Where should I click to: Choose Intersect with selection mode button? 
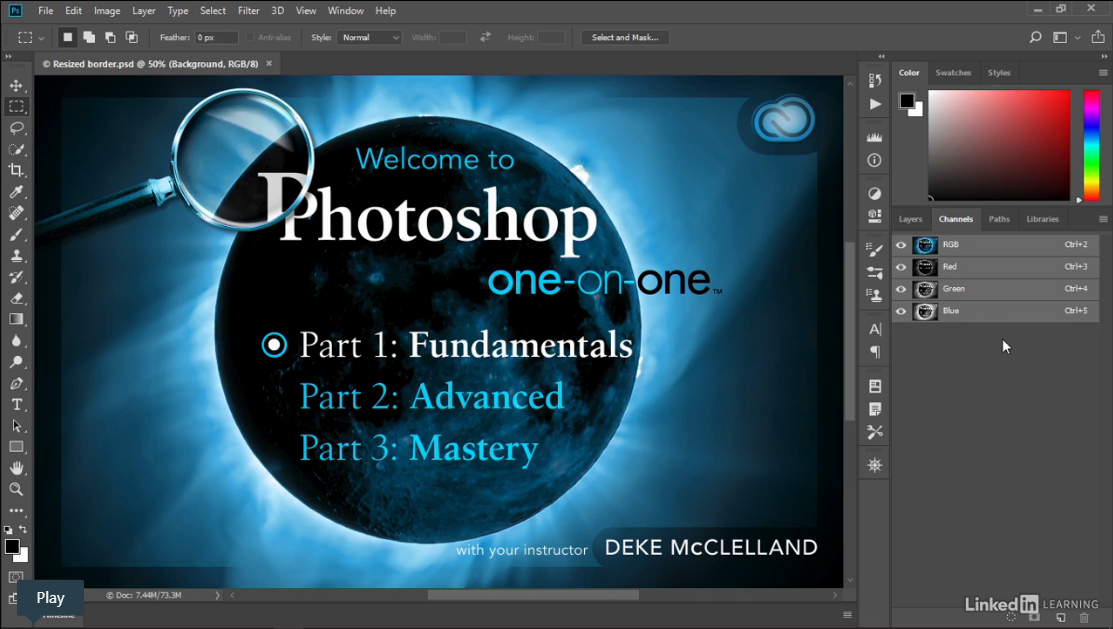click(131, 38)
